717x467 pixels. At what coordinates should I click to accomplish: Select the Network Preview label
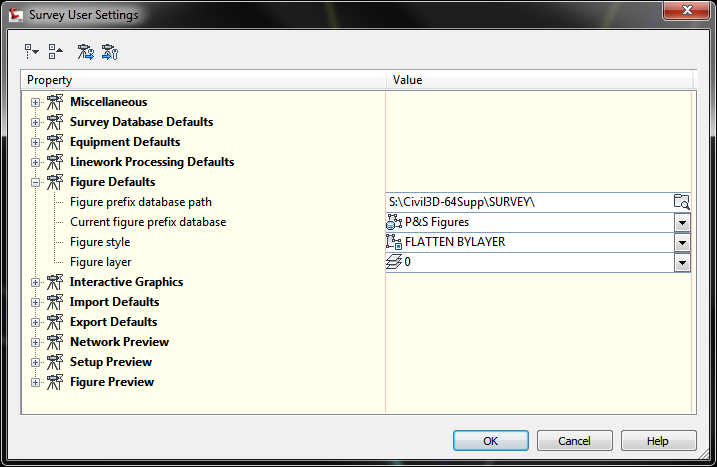pyautogui.click(x=119, y=342)
